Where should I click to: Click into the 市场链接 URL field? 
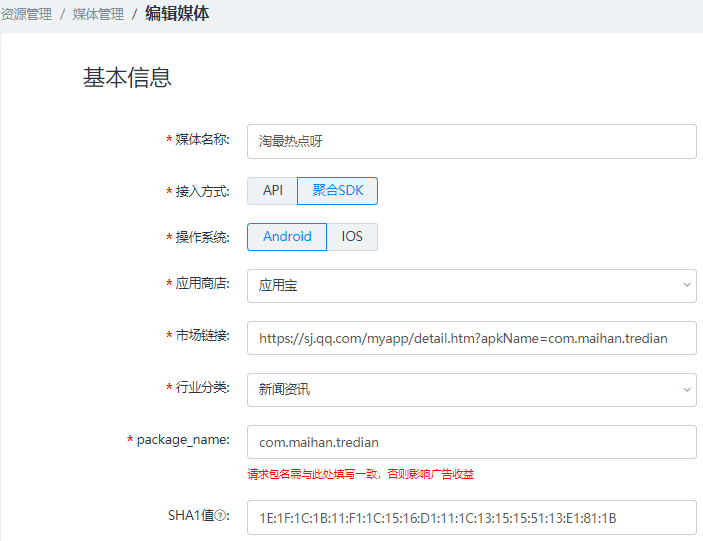(471, 338)
